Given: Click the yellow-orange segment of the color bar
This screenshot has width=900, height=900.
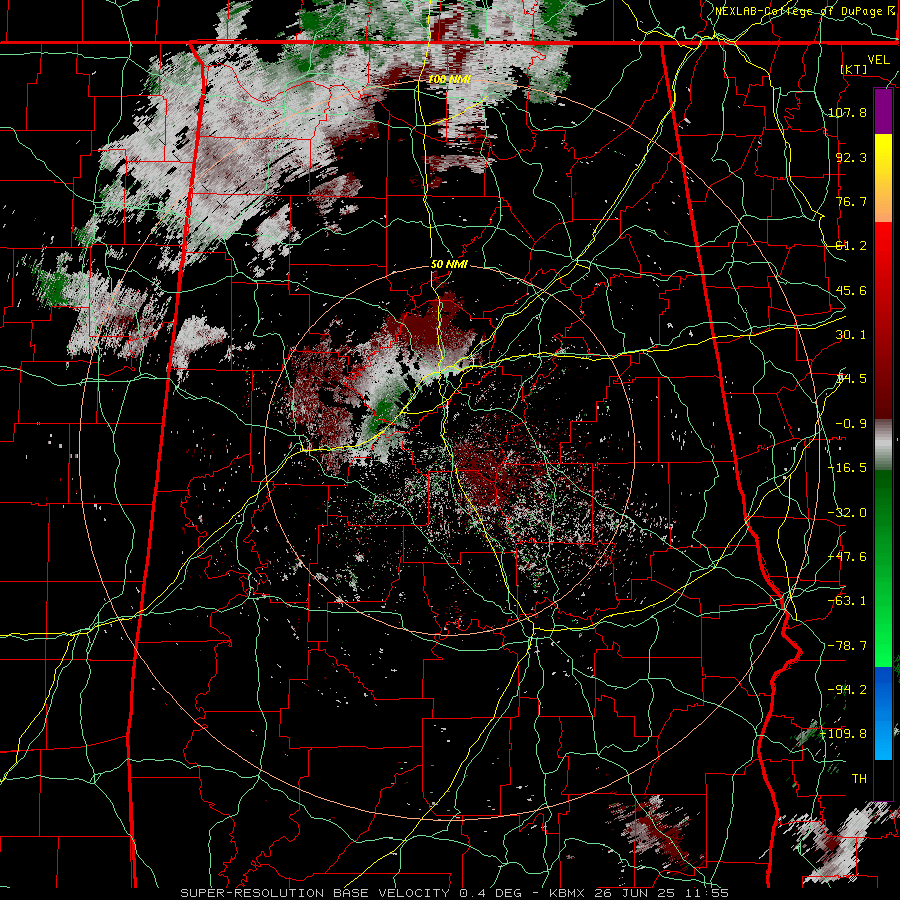Looking at the screenshot, I should [x=883, y=178].
